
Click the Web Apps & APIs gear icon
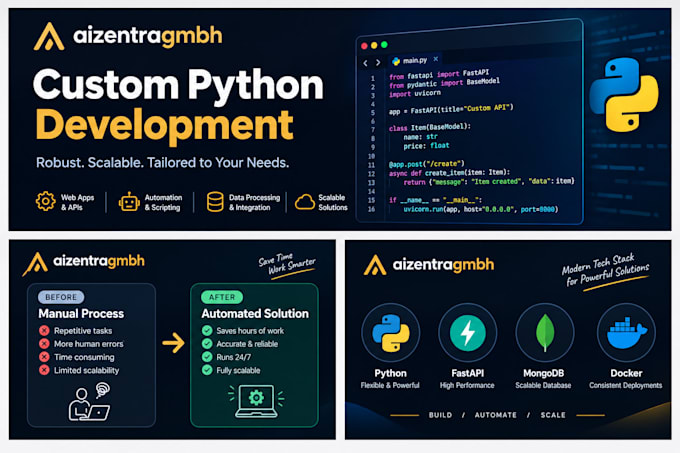[46, 201]
